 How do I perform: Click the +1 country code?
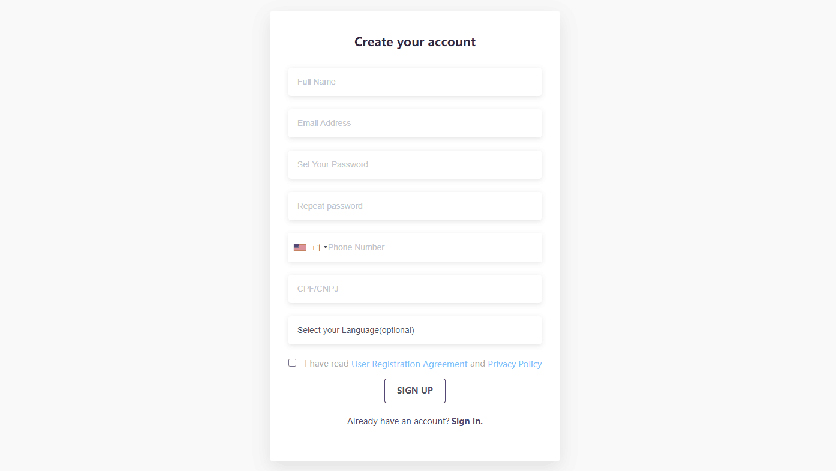tap(315, 247)
